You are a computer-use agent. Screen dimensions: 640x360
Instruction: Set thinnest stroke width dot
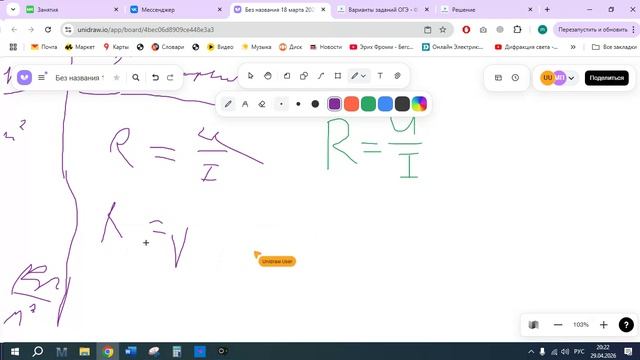281,104
